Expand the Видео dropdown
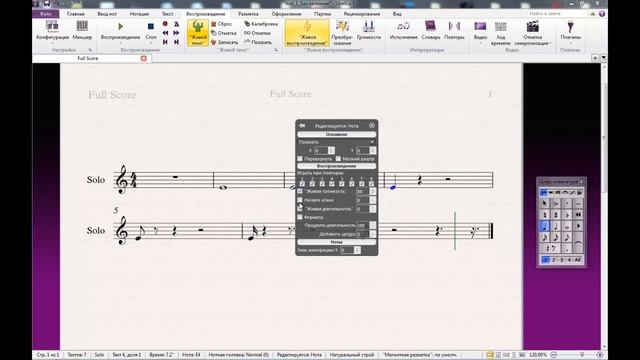 480,43
